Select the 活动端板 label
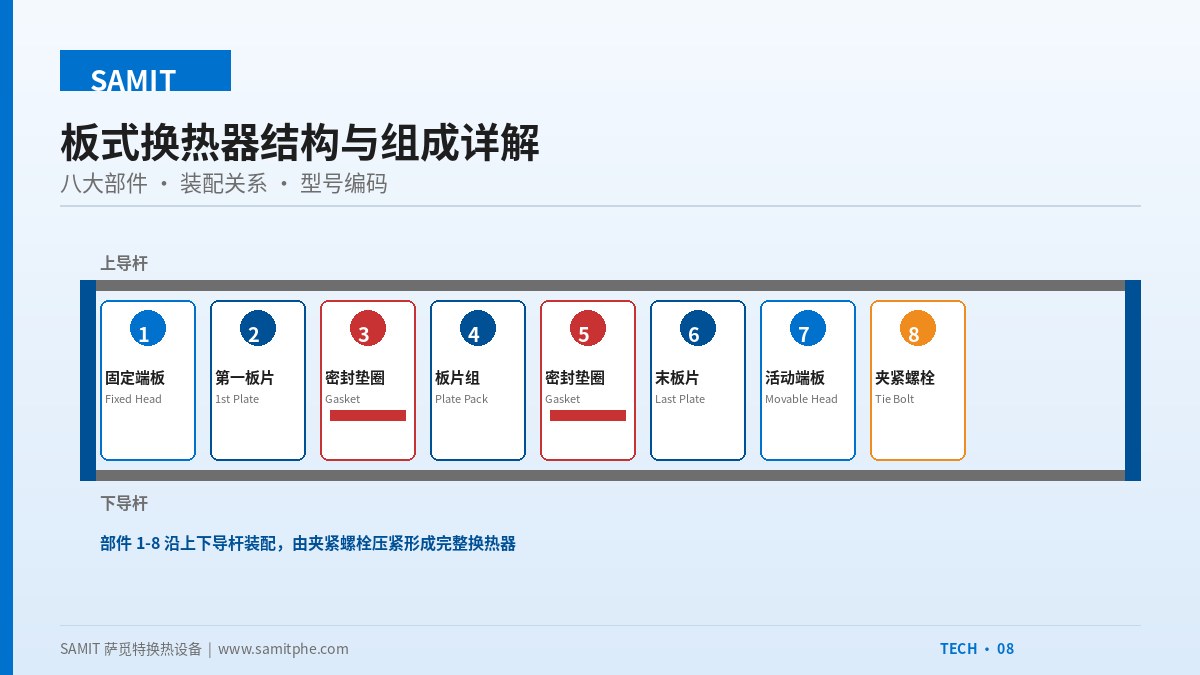The width and height of the screenshot is (1200, 675). 795,378
